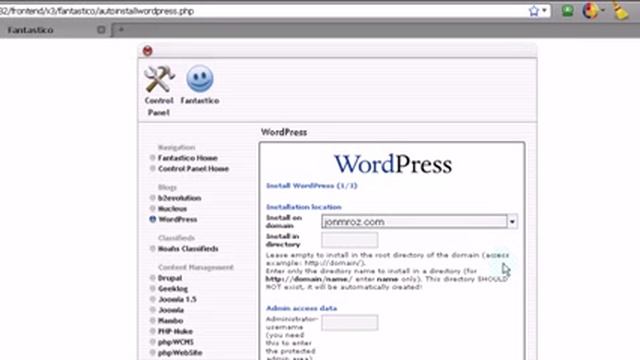Close the Fantastico browser tab
The width and height of the screenshot is (640, 360).
click(101, 30)
